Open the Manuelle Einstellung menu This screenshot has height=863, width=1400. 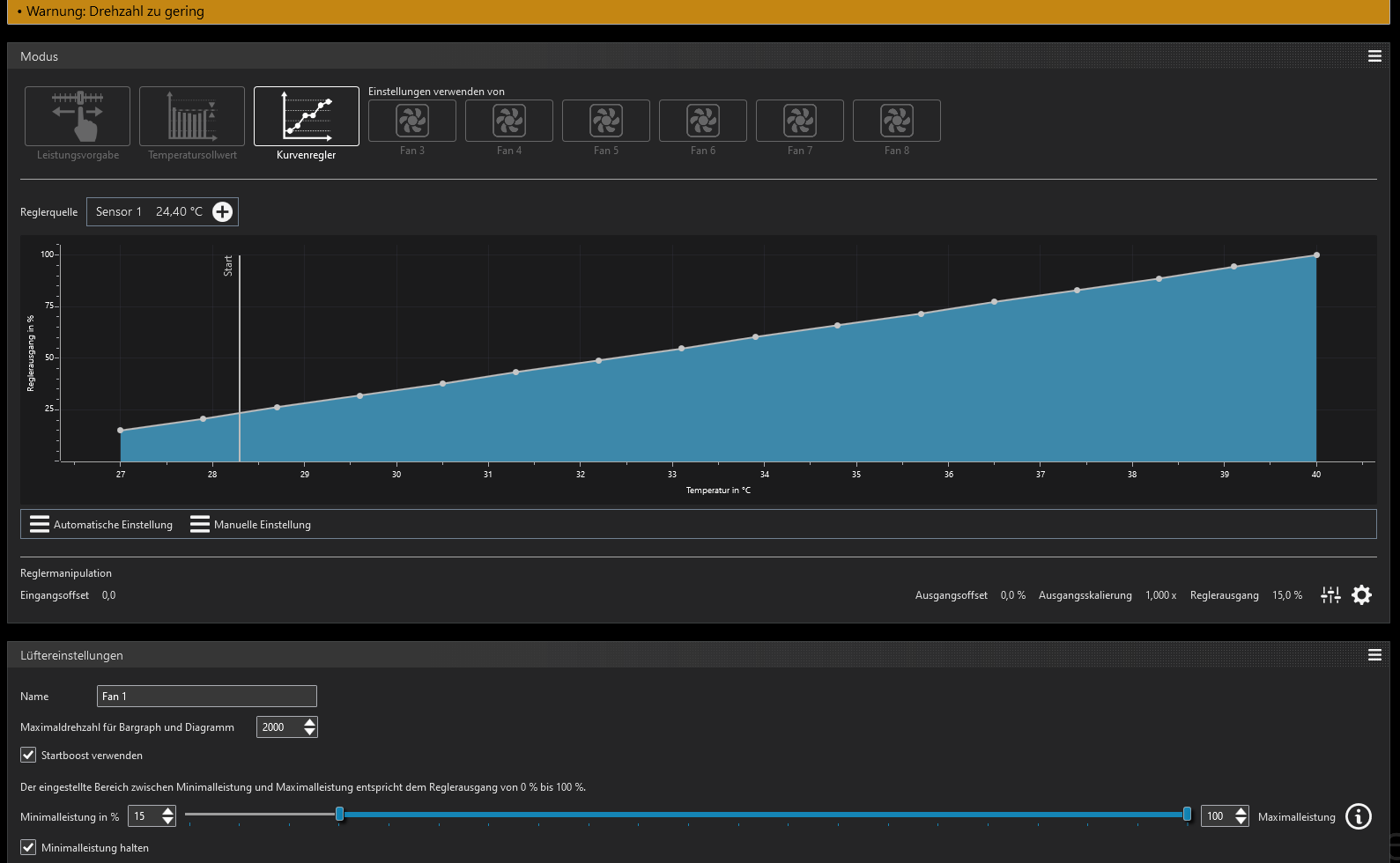point(251,525)
